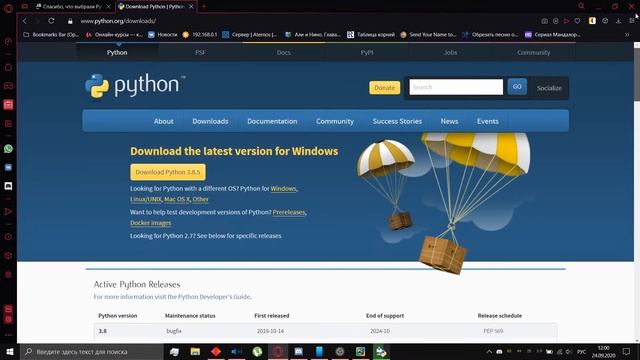Screen dimensions: 640x360
Task: Click the yellow extension icon in toolbar
Action: coord(592,21)
